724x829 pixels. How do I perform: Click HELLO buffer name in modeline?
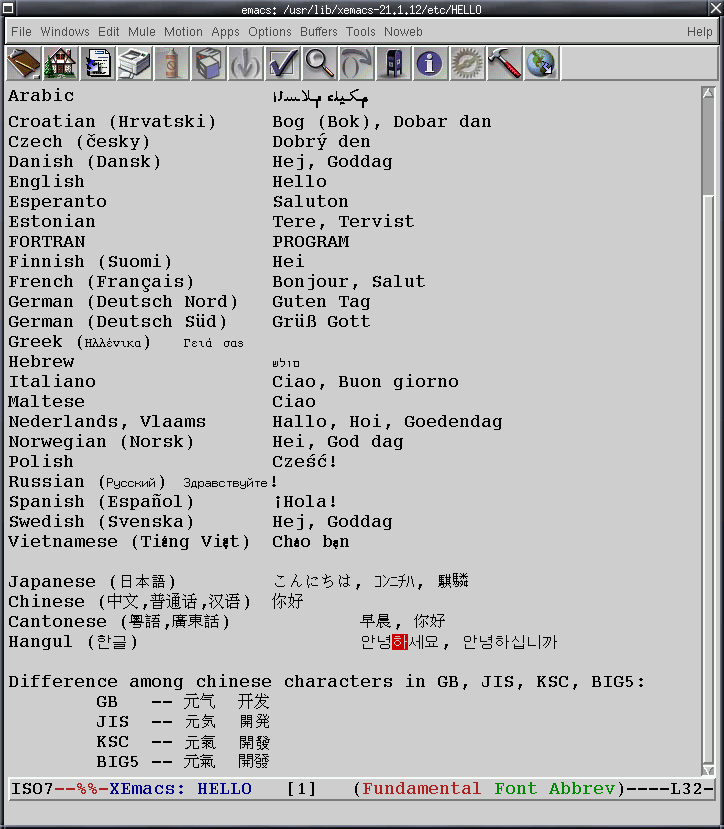224,789
